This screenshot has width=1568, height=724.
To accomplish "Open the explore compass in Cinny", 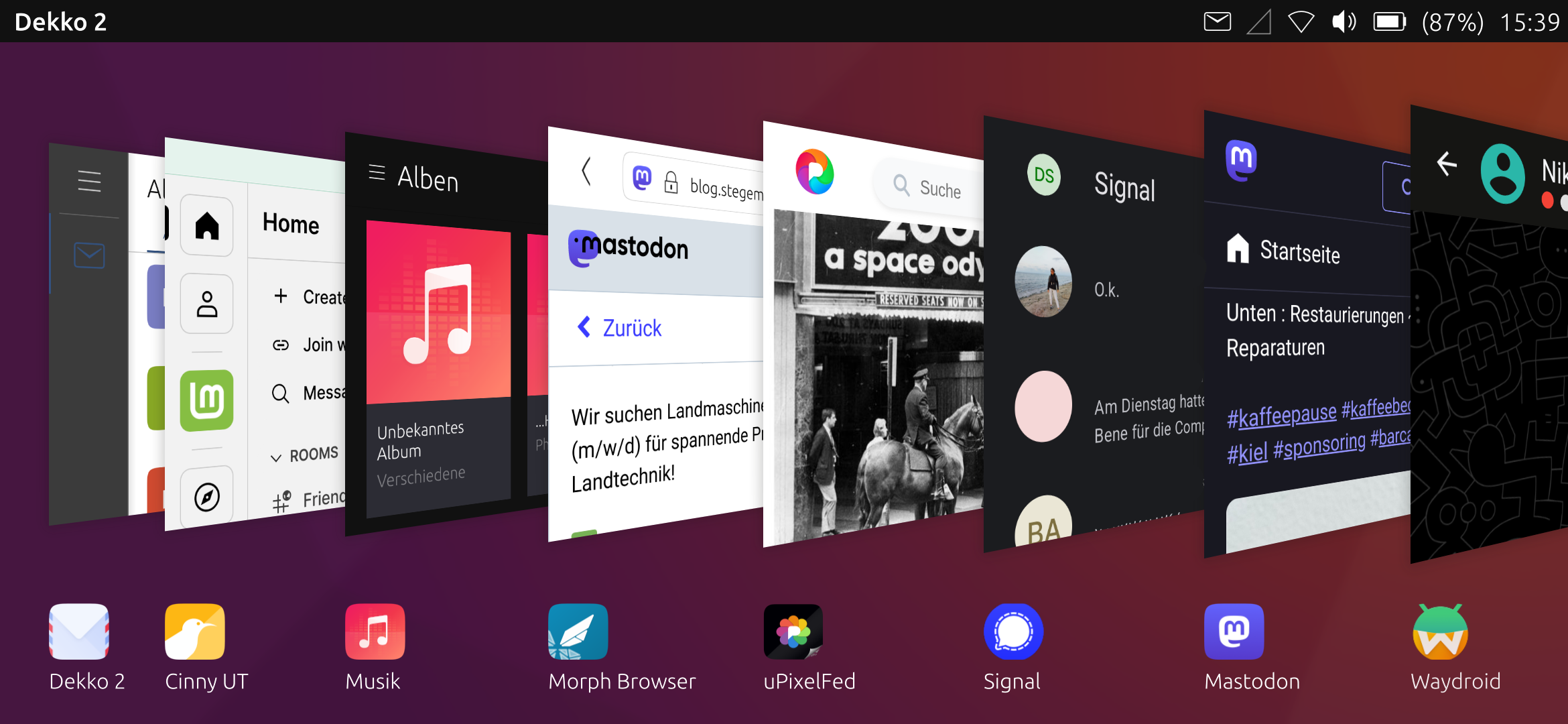I will coord(207,497).
